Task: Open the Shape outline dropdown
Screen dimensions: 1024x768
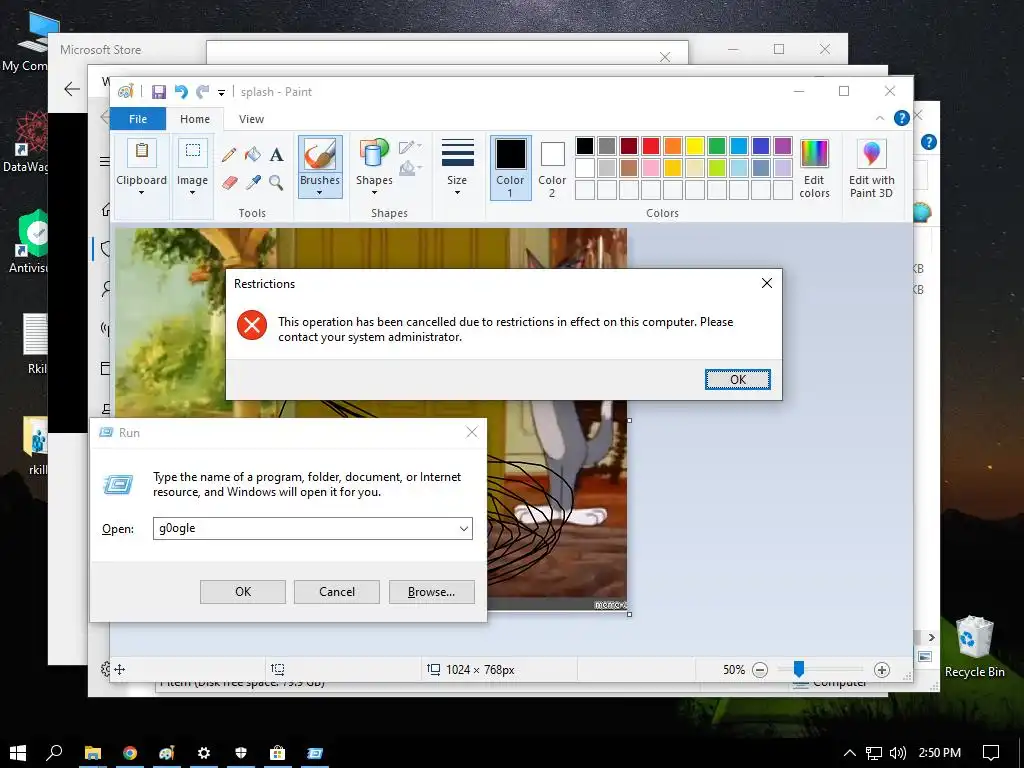Action: click(x=409, y=148)
